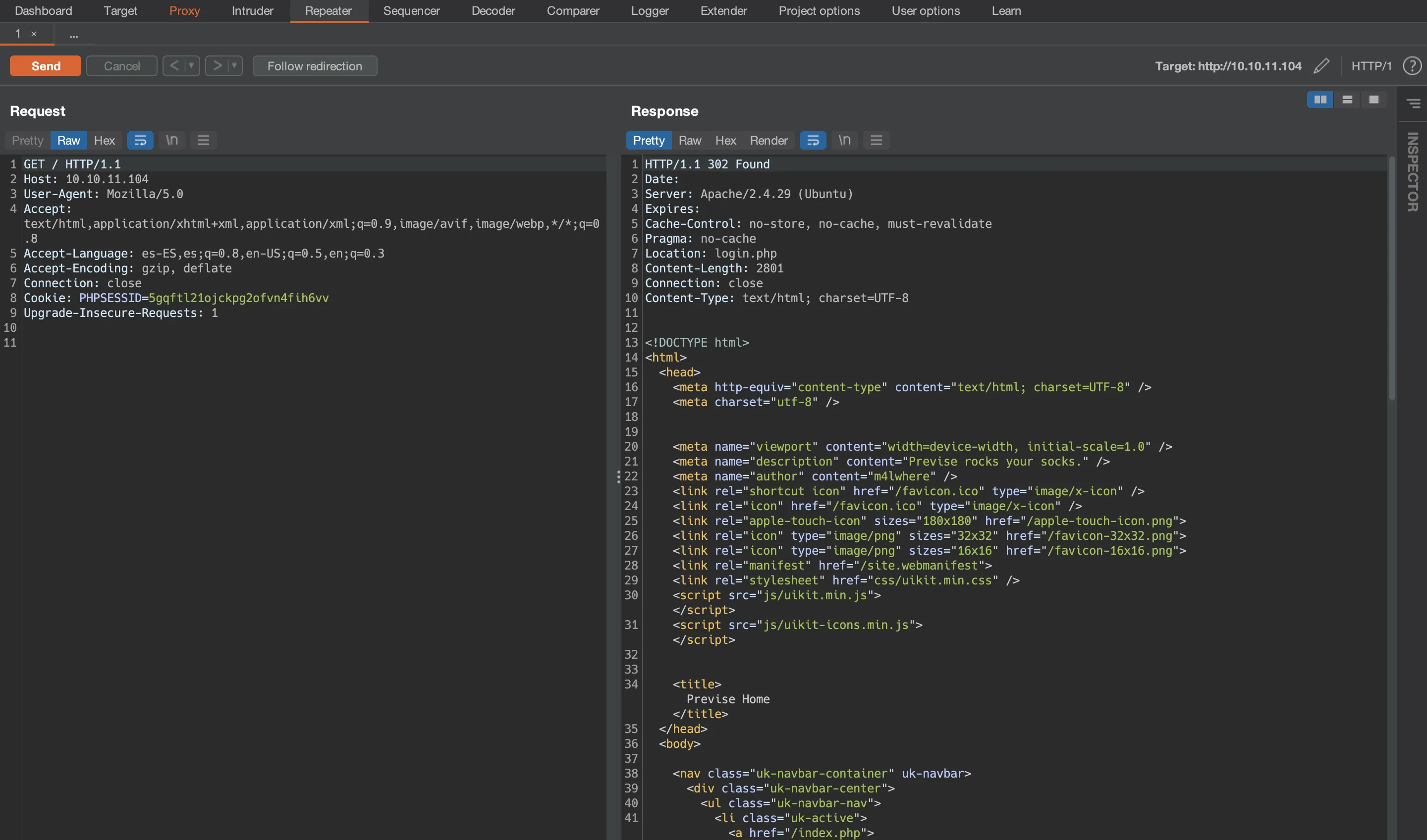
Task: Toggle word wrap in Response panel
Action: click(x=813, y=140)
